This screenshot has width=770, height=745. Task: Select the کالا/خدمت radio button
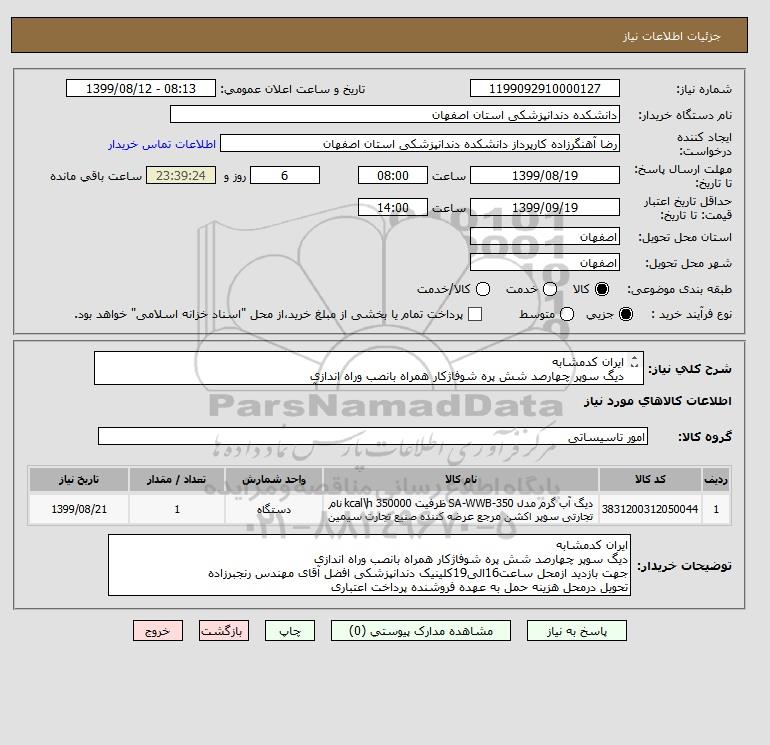click(483, 289)
